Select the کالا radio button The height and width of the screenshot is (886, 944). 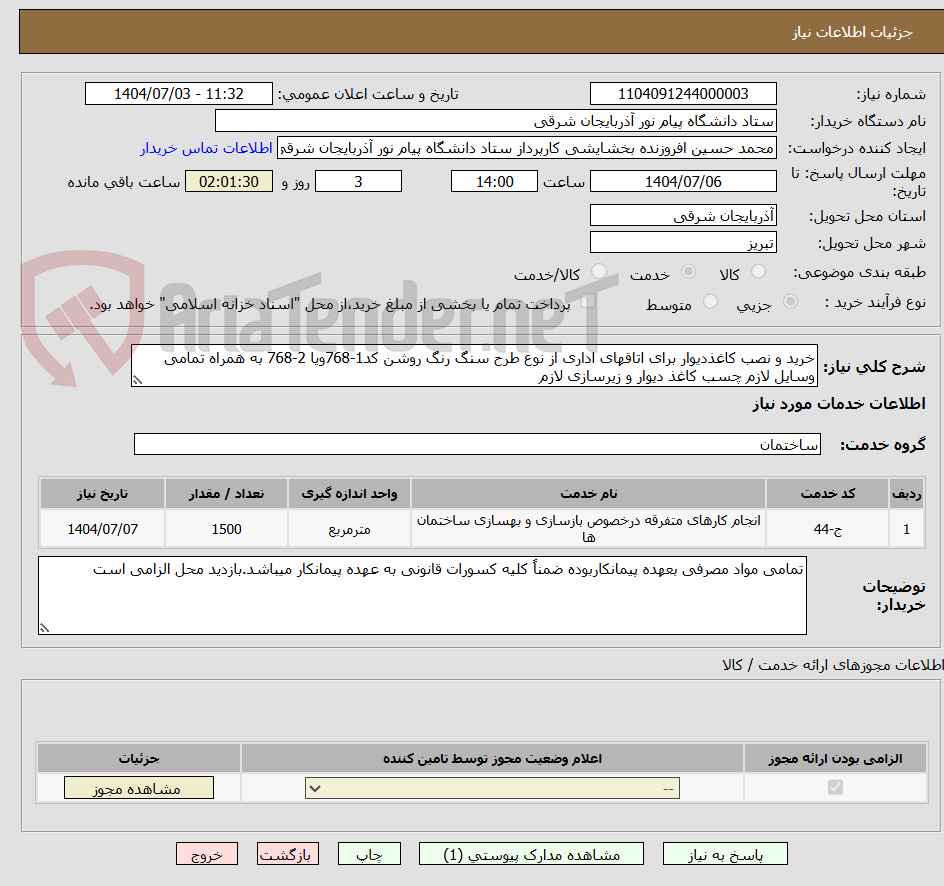tap(758, 270)
